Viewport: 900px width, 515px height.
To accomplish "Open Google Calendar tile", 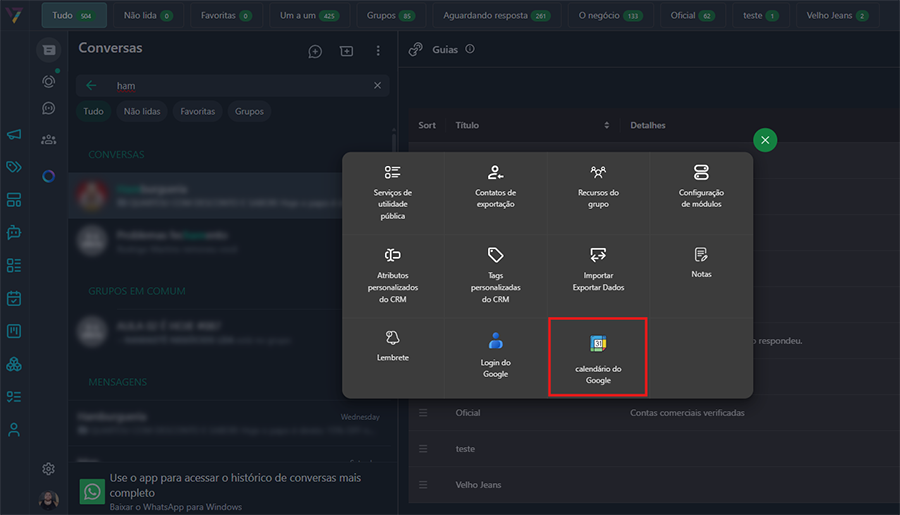I will click(598, 357).
